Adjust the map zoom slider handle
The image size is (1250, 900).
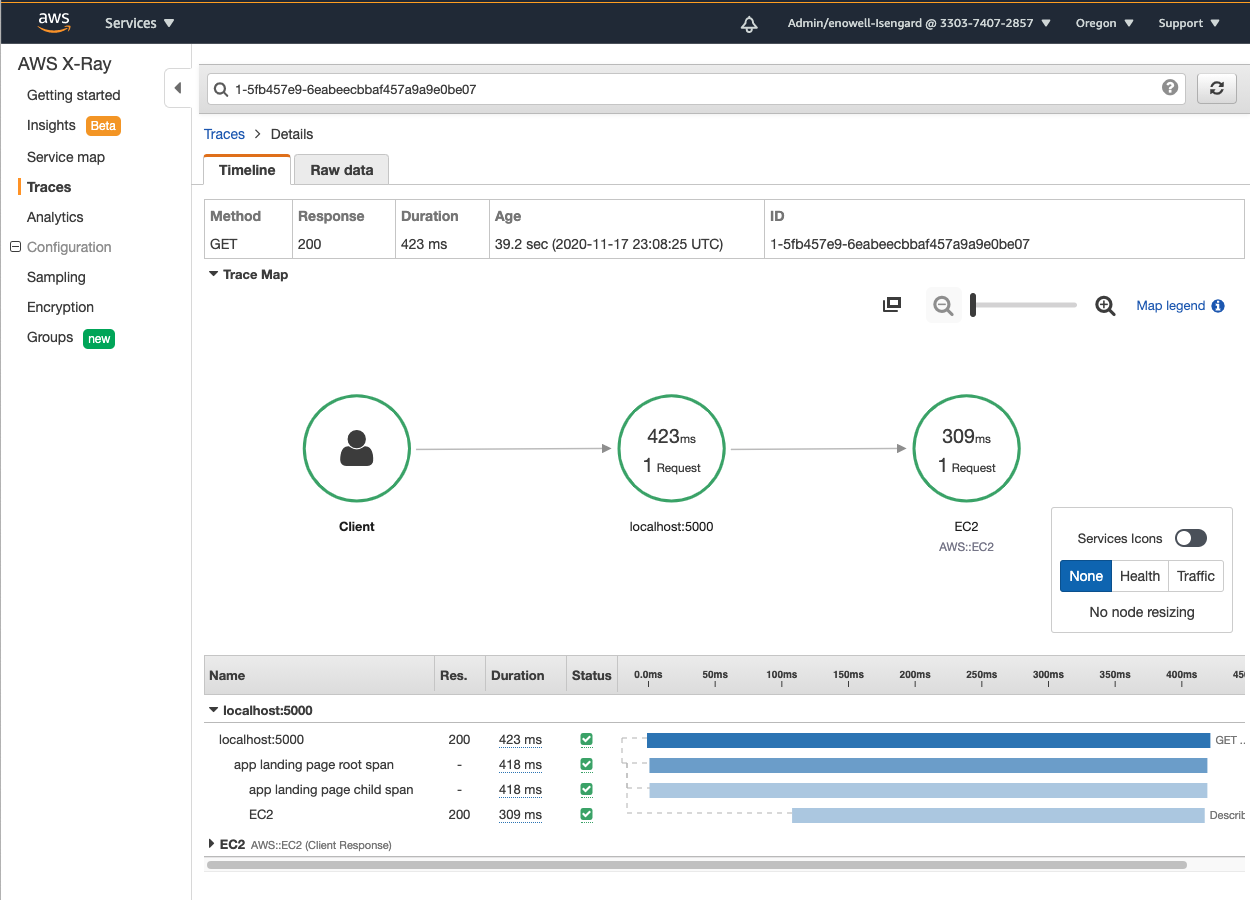pyautogui.click(x=973, y=306)
